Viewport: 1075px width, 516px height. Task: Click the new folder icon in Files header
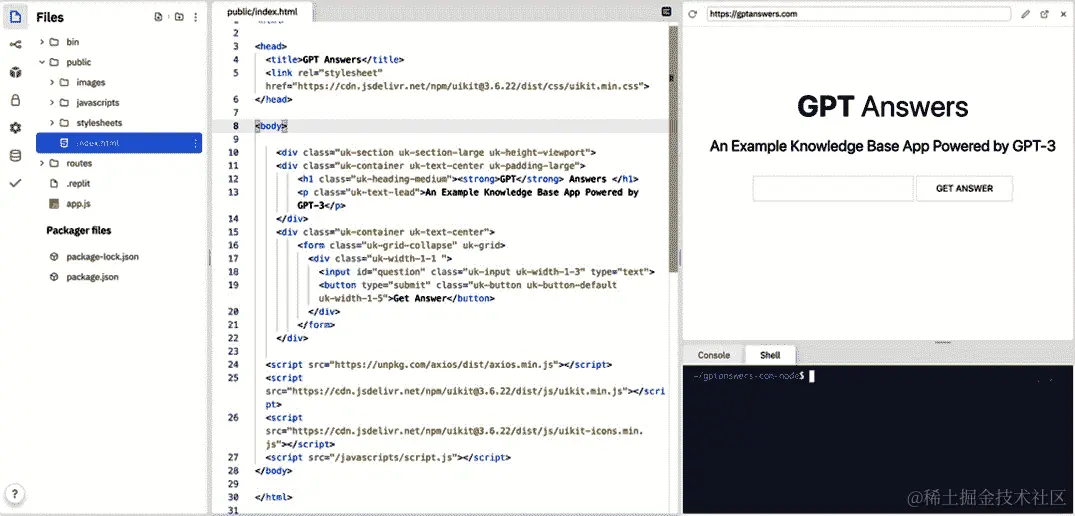pyautogui.click(x=179, y=17)
